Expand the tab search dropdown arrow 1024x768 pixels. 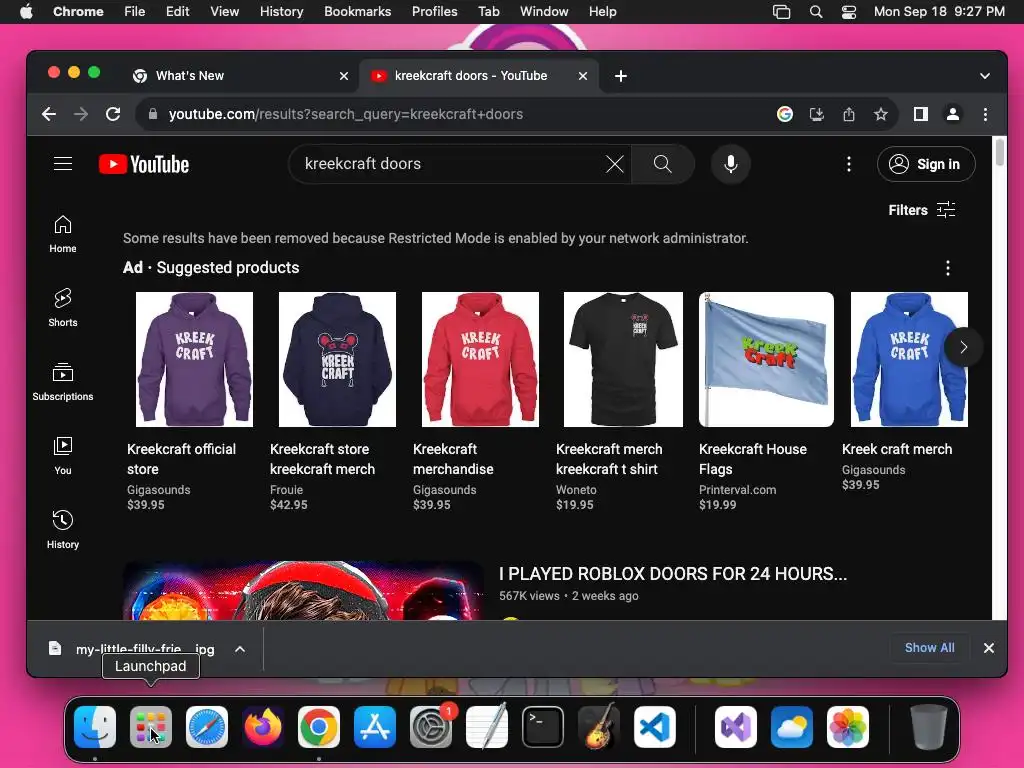click(985, 76)
